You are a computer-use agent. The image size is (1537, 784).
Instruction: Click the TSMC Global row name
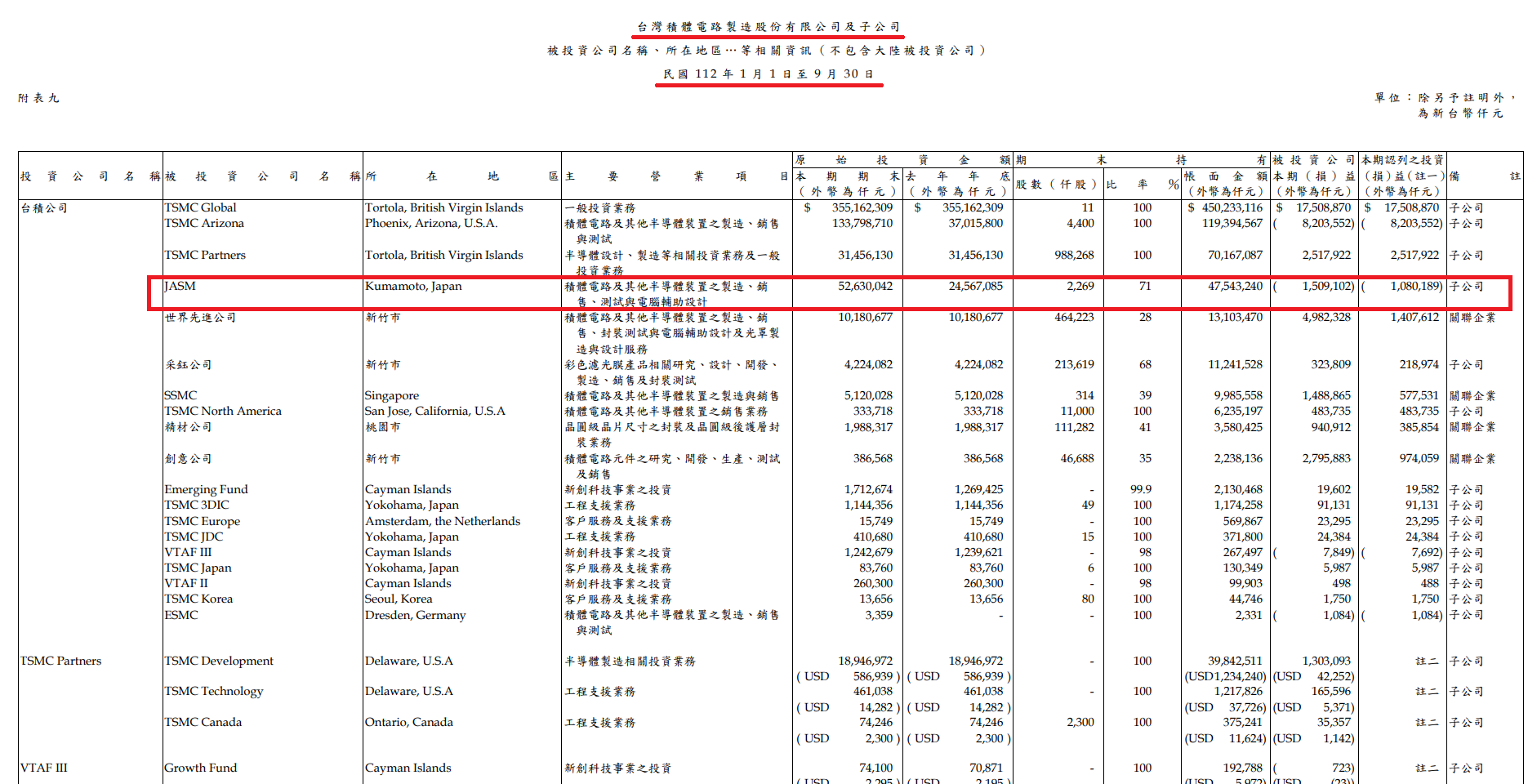(200, 207)
